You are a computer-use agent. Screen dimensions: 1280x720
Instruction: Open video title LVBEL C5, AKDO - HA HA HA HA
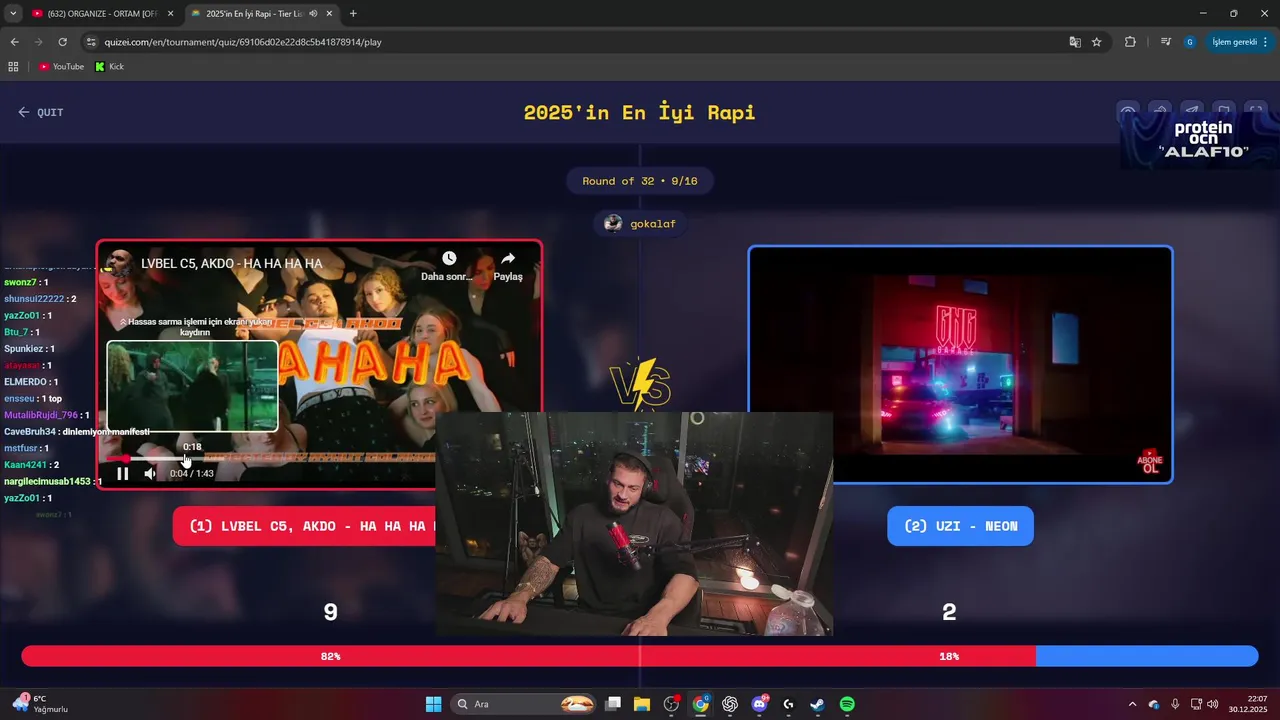(232, 263)
